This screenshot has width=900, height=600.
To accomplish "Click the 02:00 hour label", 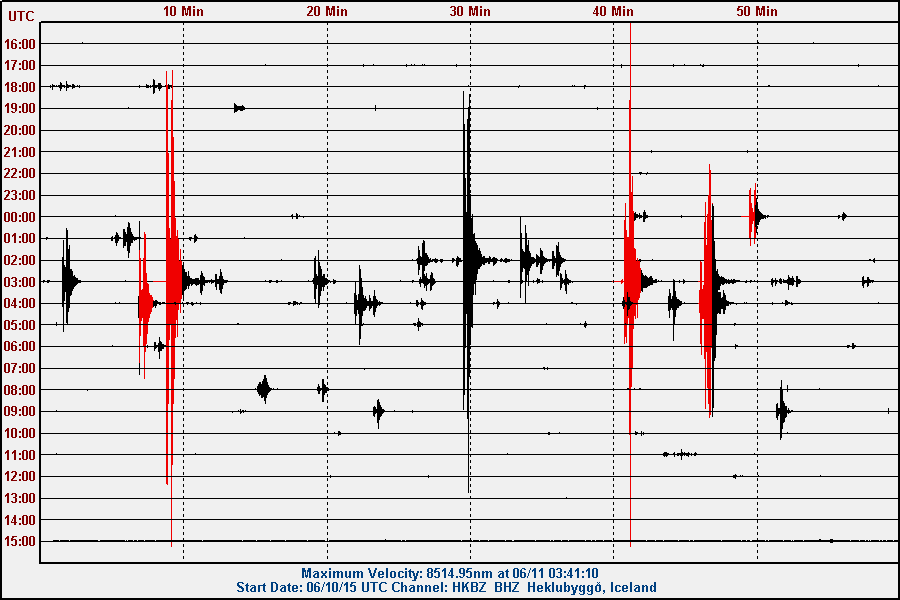I will (20, 260).
